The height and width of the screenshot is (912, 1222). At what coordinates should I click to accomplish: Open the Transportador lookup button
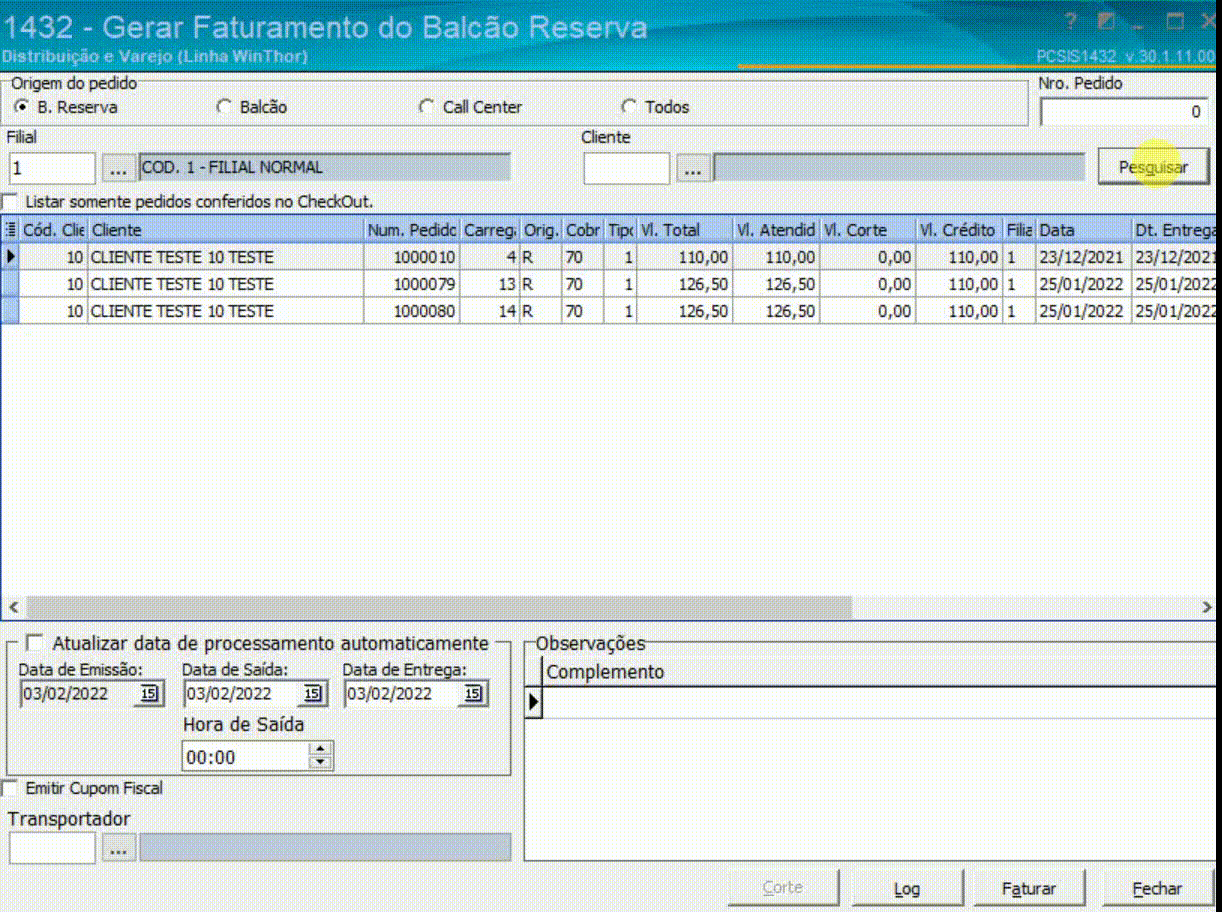118,849
